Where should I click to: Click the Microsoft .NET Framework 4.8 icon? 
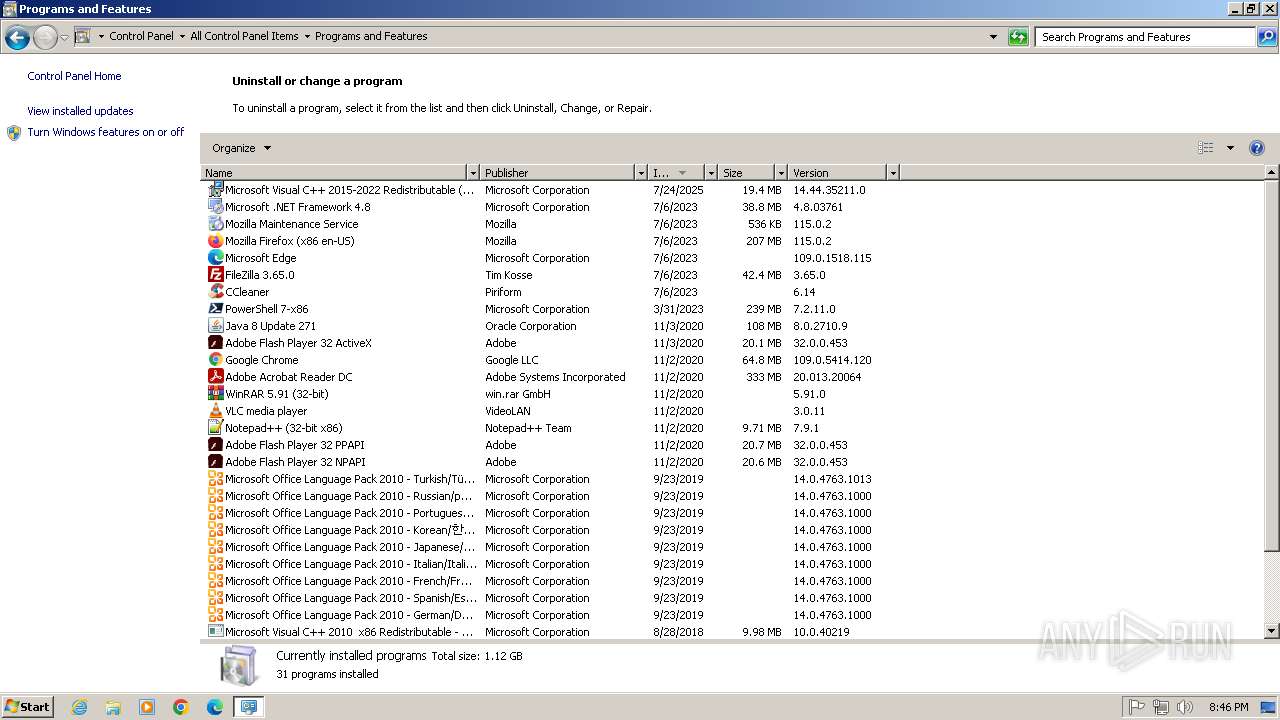tap(215, 207)
